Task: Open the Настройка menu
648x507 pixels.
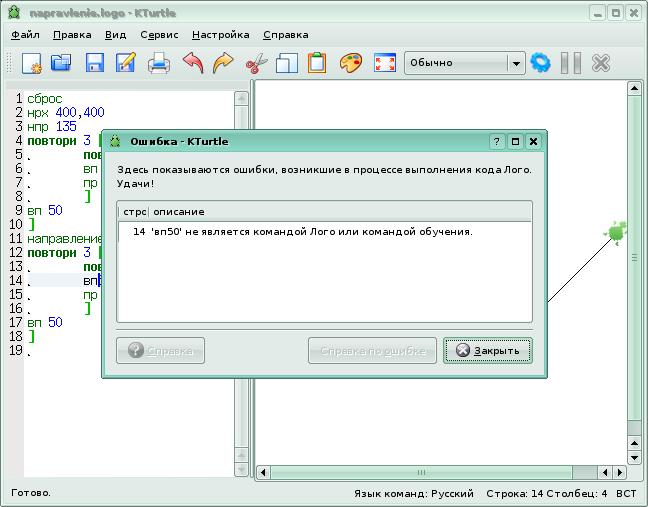Action: pyautogui.click(x=220, y=34)
